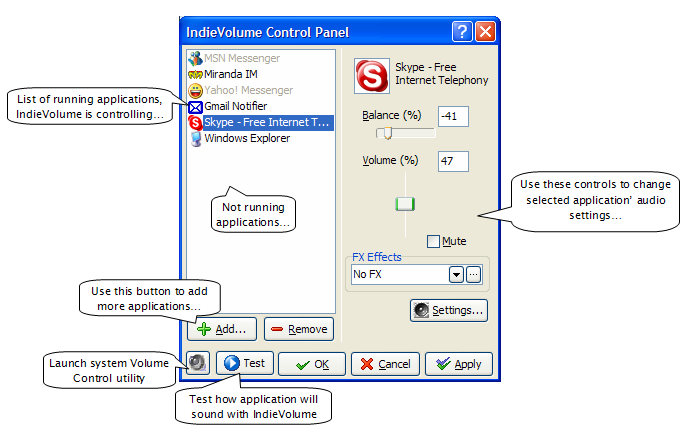
Task: Launch system Volume Control with speaker icon
Action: coord(198,363)
